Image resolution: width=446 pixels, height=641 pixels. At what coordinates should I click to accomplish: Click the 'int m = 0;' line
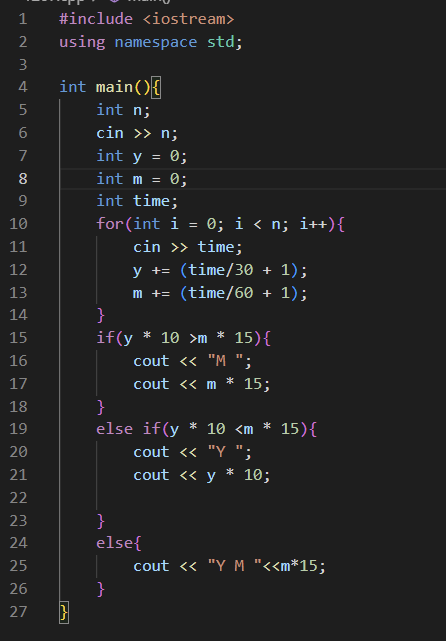tap(142, 179)
